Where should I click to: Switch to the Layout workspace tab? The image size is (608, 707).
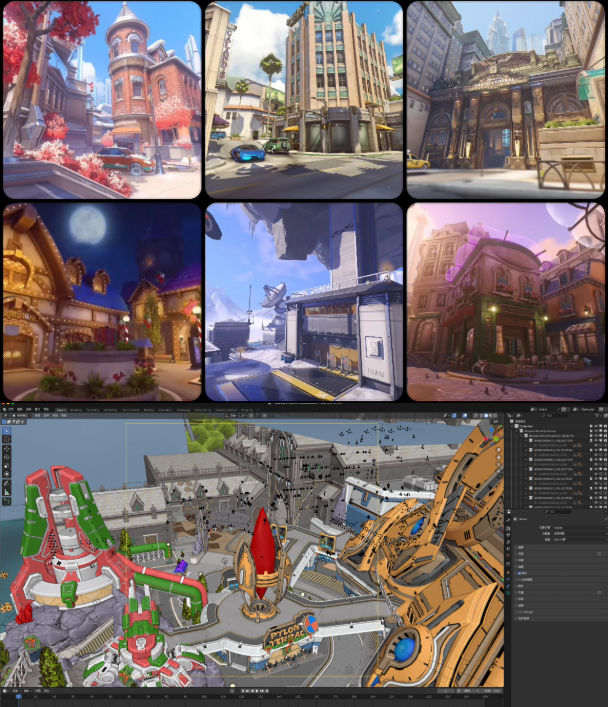point(62,410)
